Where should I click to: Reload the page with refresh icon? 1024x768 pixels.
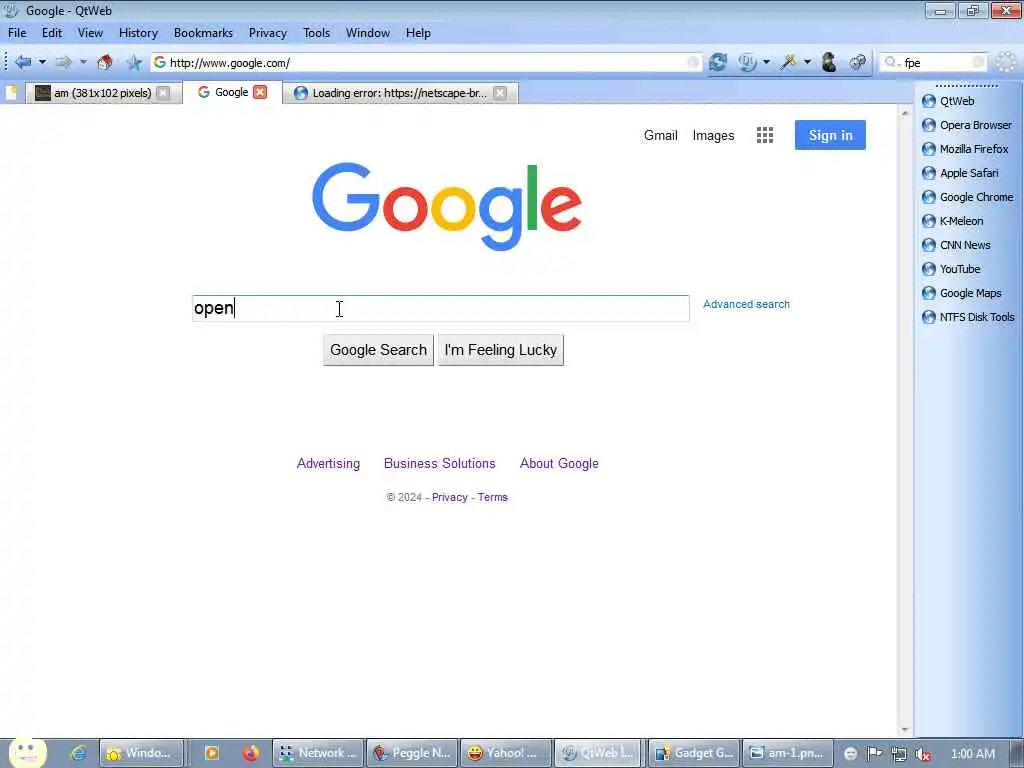[x=718, y=63]
